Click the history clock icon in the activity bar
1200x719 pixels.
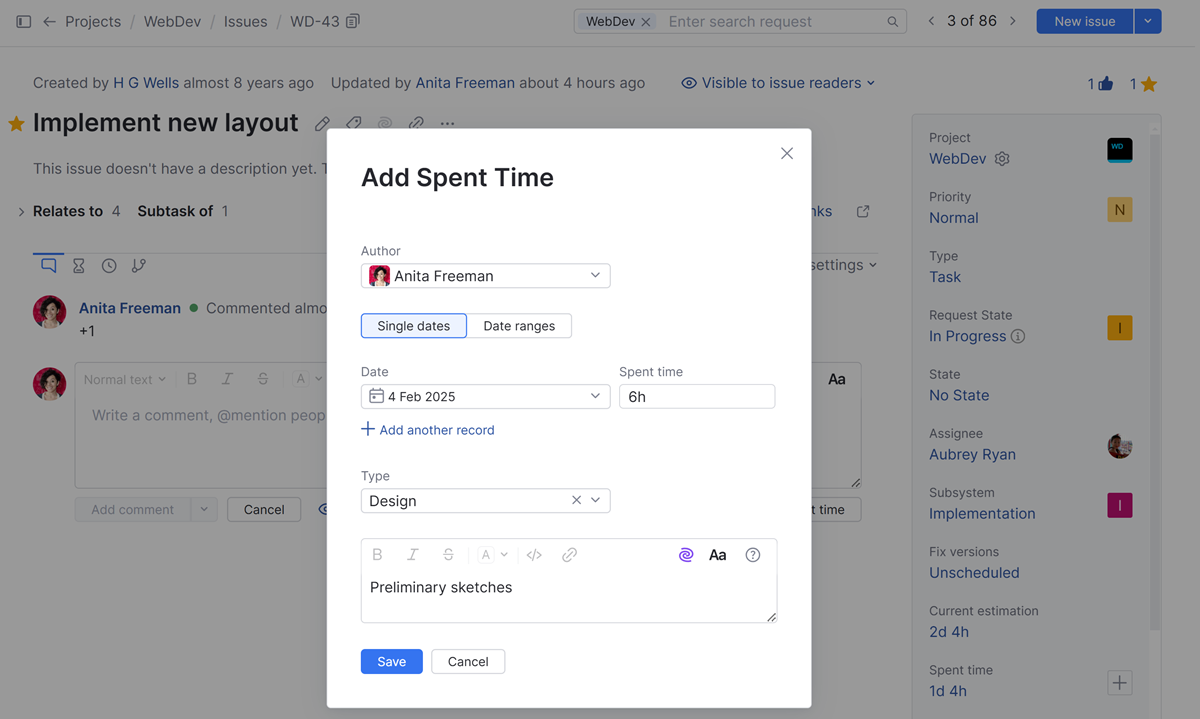tap(109, 265)
